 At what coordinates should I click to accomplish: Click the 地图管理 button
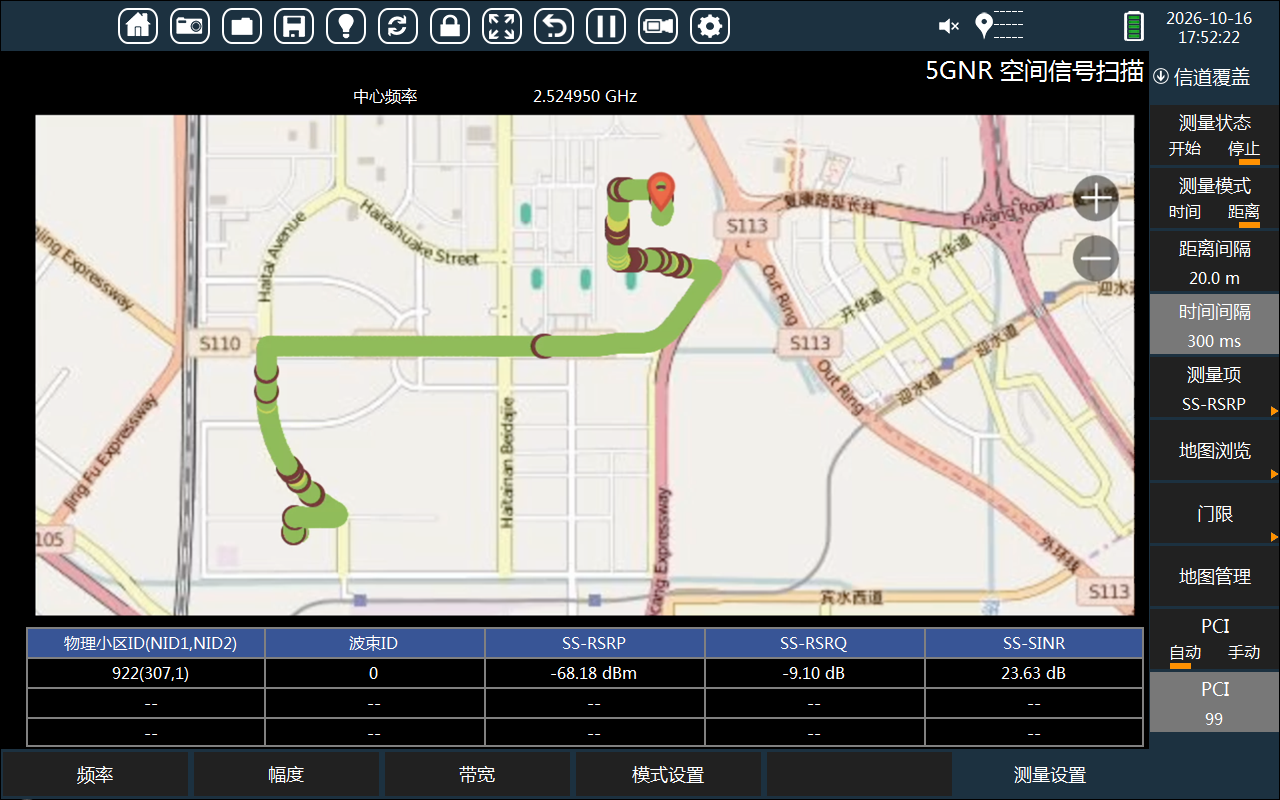(1215, 577)
